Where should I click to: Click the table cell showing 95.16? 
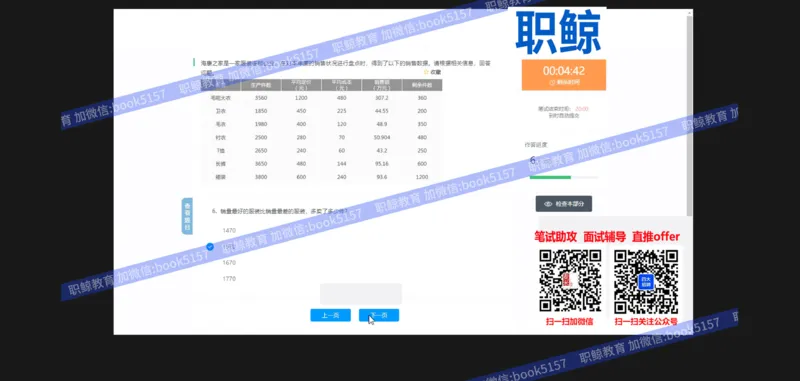382,164
